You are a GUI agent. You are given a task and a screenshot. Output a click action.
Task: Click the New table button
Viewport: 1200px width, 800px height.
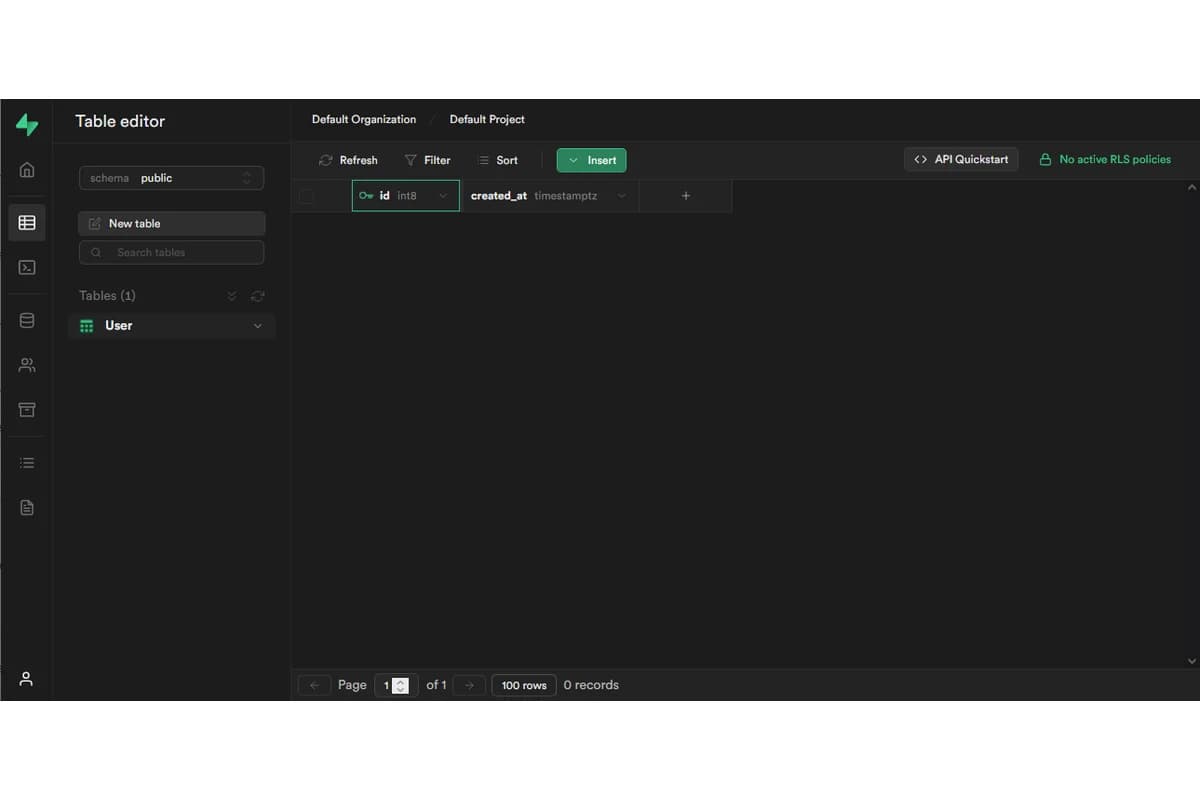[171, 223]
